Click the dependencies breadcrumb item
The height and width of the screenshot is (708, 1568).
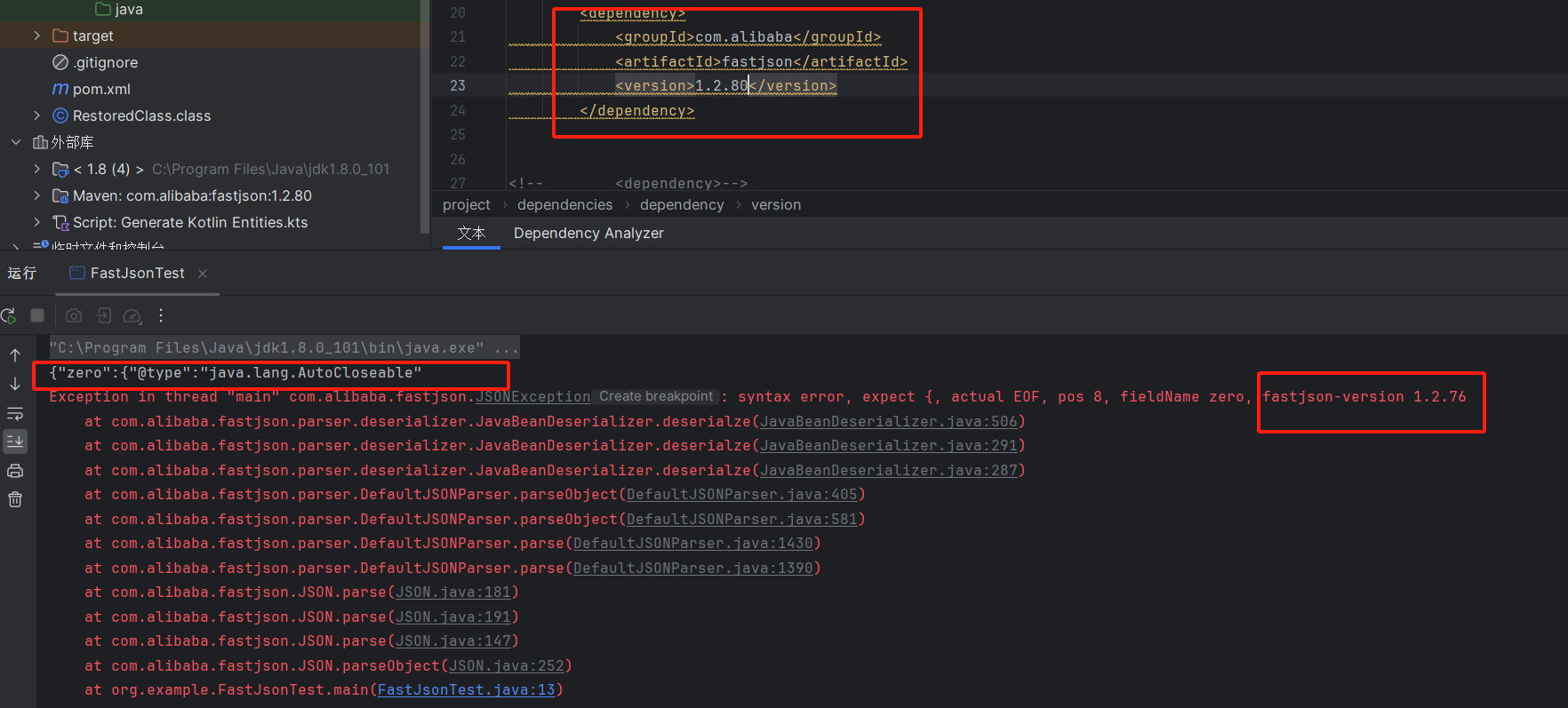click(564, 205)
